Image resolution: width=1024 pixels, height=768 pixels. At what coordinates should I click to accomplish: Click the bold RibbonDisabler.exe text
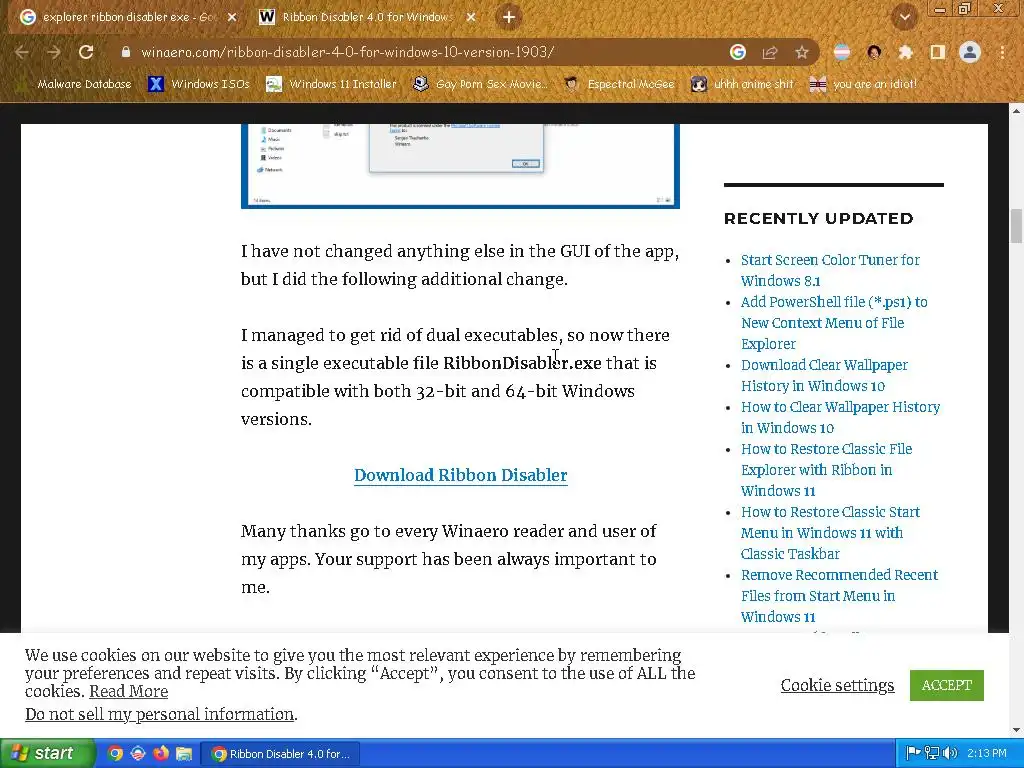click(522, 363)
